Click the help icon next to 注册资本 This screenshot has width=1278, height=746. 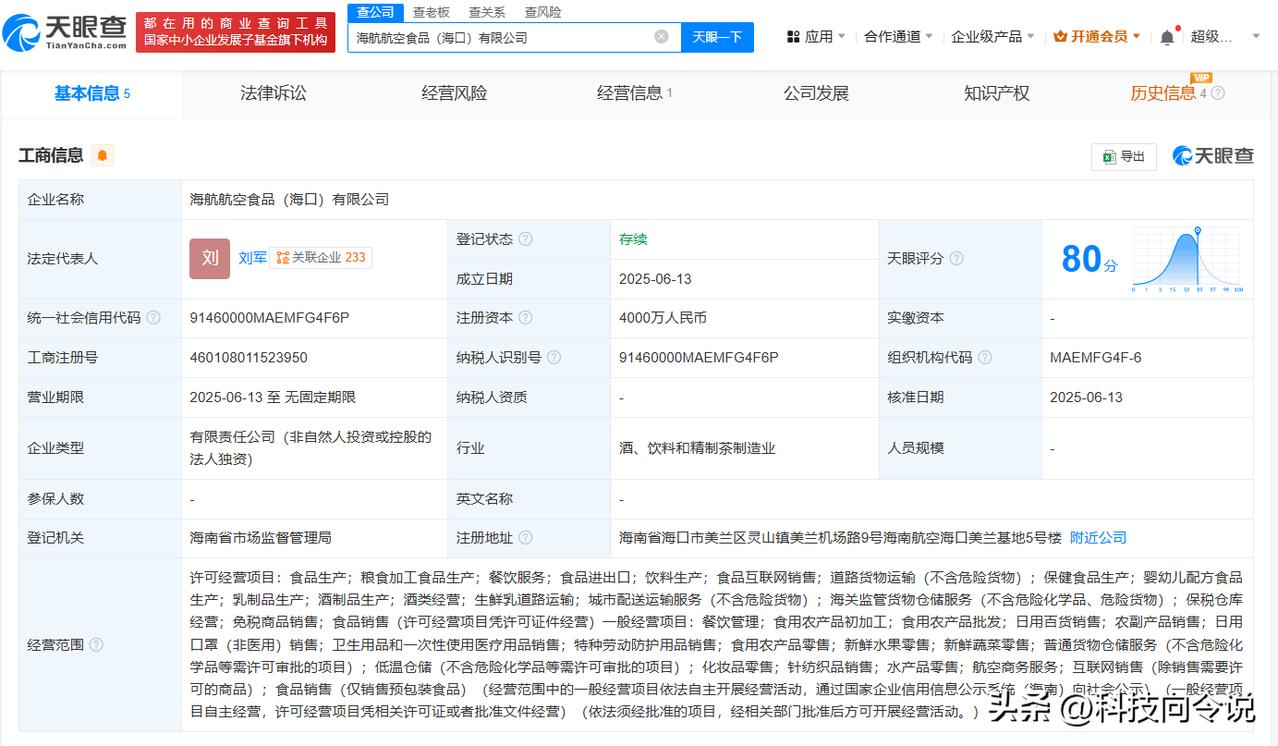point(526,318)
